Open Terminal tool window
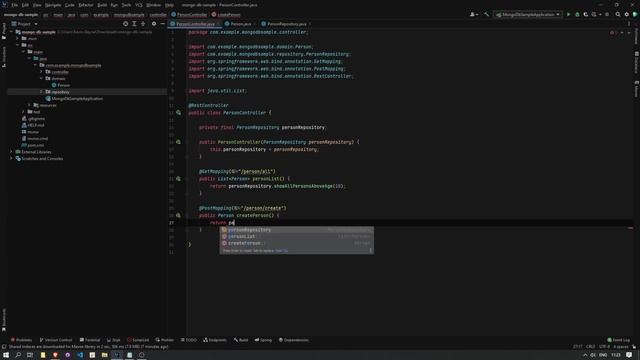The height and width of the screenshot is (360, 640). tap(90, 340)
